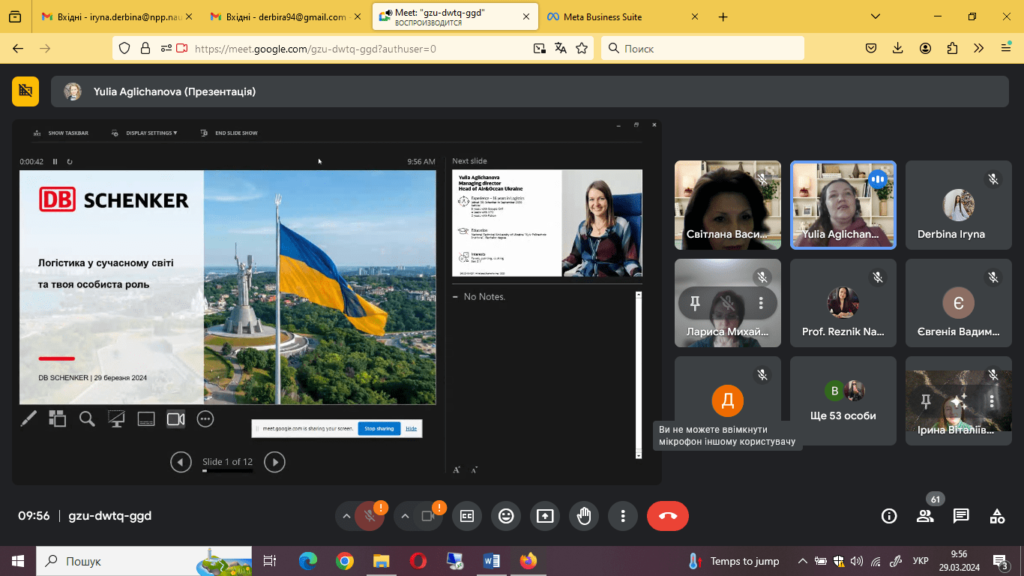This screenshot has height=576, width=1024.
Task: Open Word from Windows taskbar
Action: coord(492,561)
